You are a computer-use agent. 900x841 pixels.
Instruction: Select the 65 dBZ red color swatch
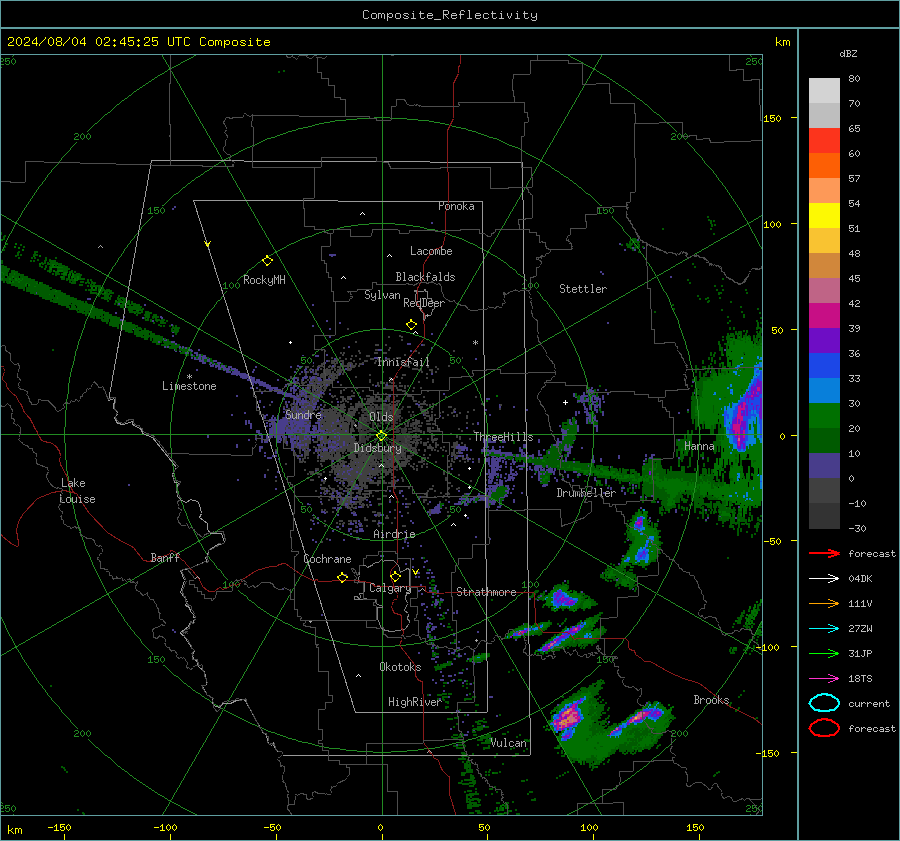824,141
